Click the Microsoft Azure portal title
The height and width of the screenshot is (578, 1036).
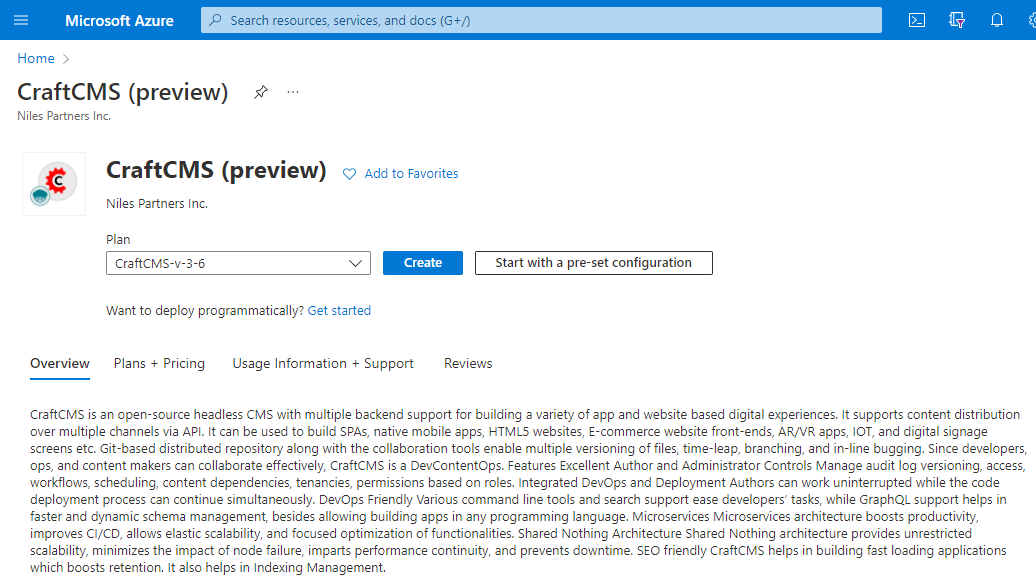pyautogui.click(x=119, y=20)
